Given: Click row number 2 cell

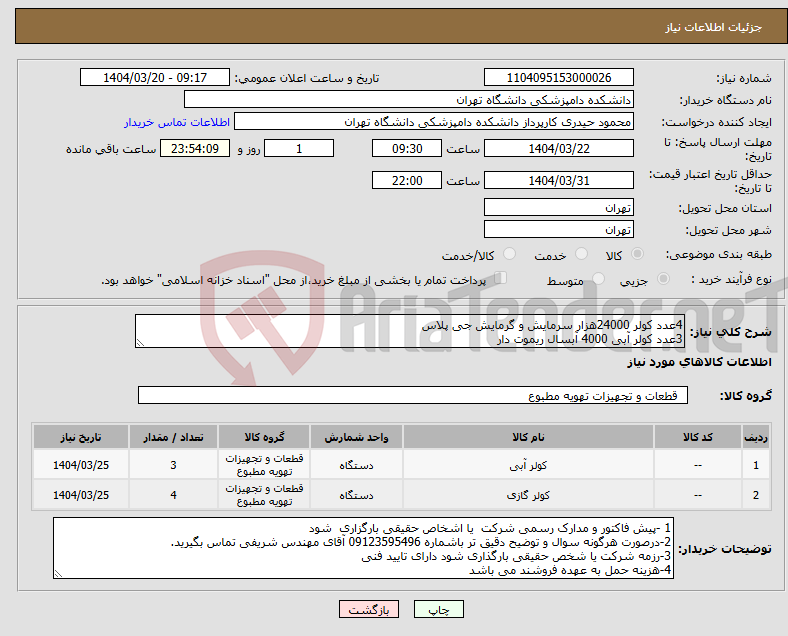Looking at the screenshot, I should [755, 495].
